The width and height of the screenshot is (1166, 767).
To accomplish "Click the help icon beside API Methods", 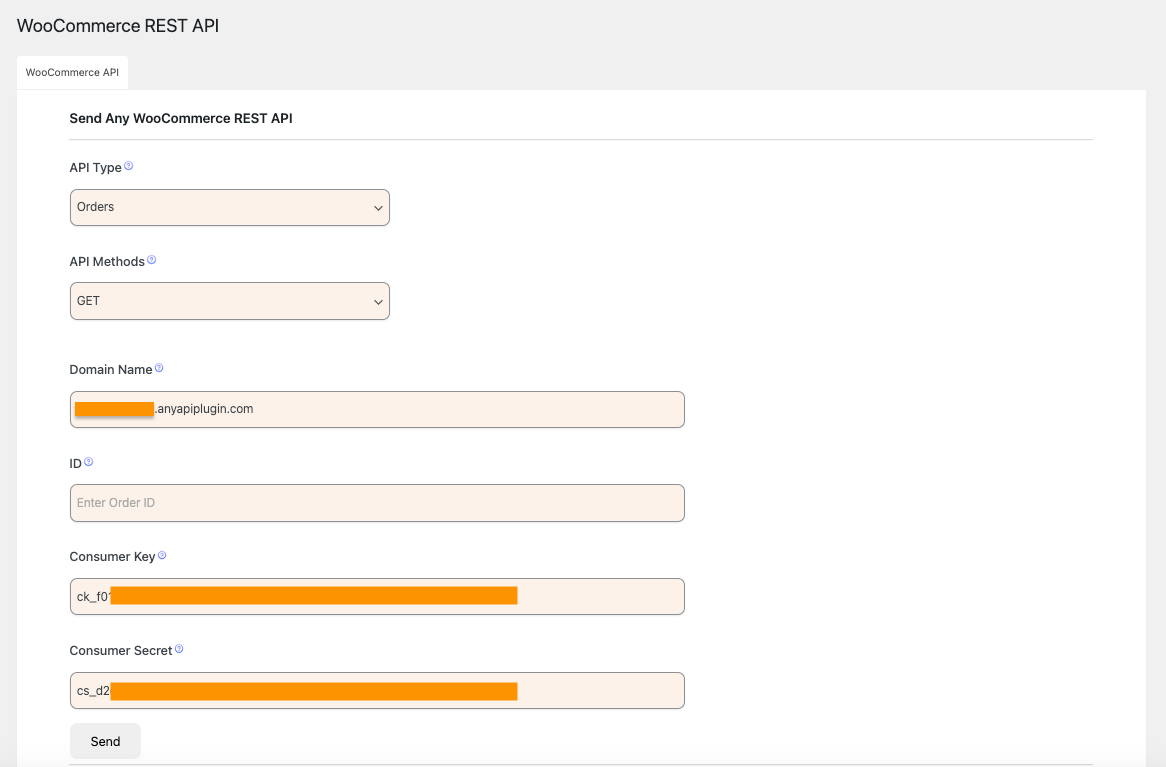I will point(152,260).
